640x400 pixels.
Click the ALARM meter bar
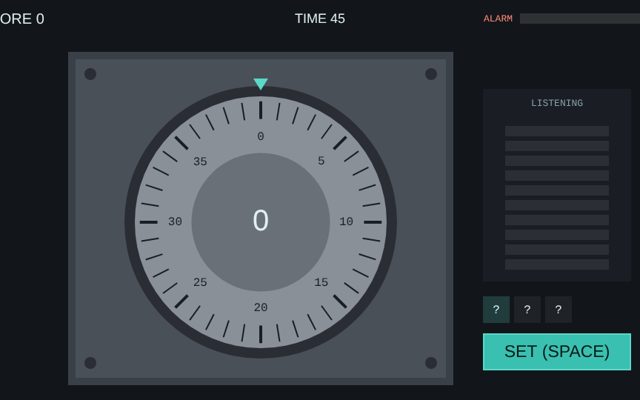(580, 18)
